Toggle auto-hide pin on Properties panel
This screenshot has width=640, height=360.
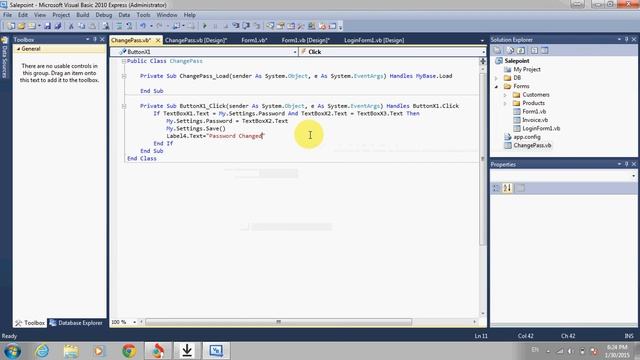pyautogui.click(x=627, y=164)
